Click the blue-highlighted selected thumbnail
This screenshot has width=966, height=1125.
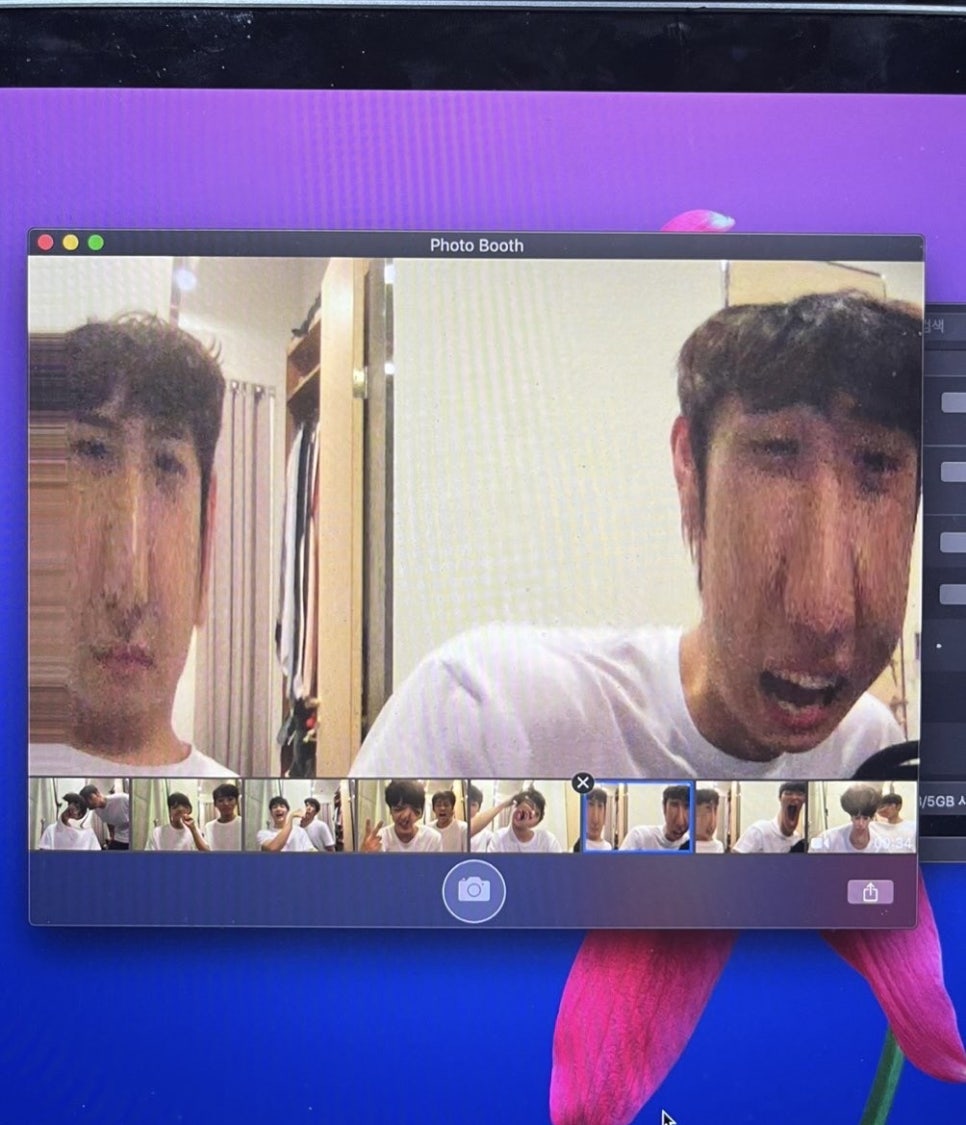click(637, 816)
